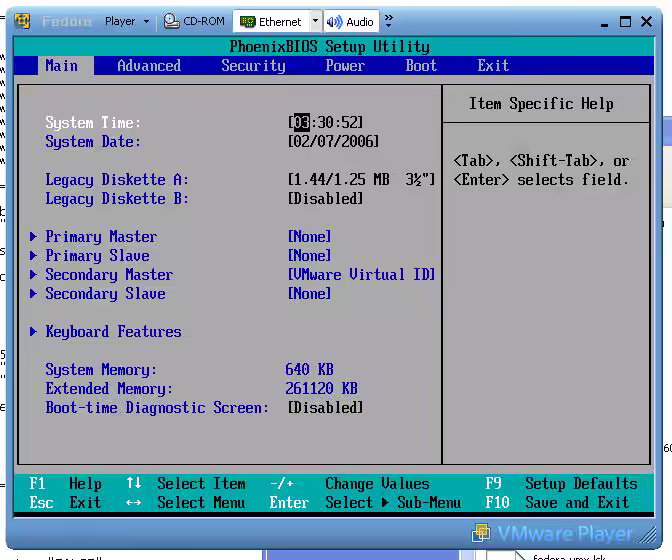Switch to the Advanced BIOS tab

pyautogui.click(x=149, y=66)
